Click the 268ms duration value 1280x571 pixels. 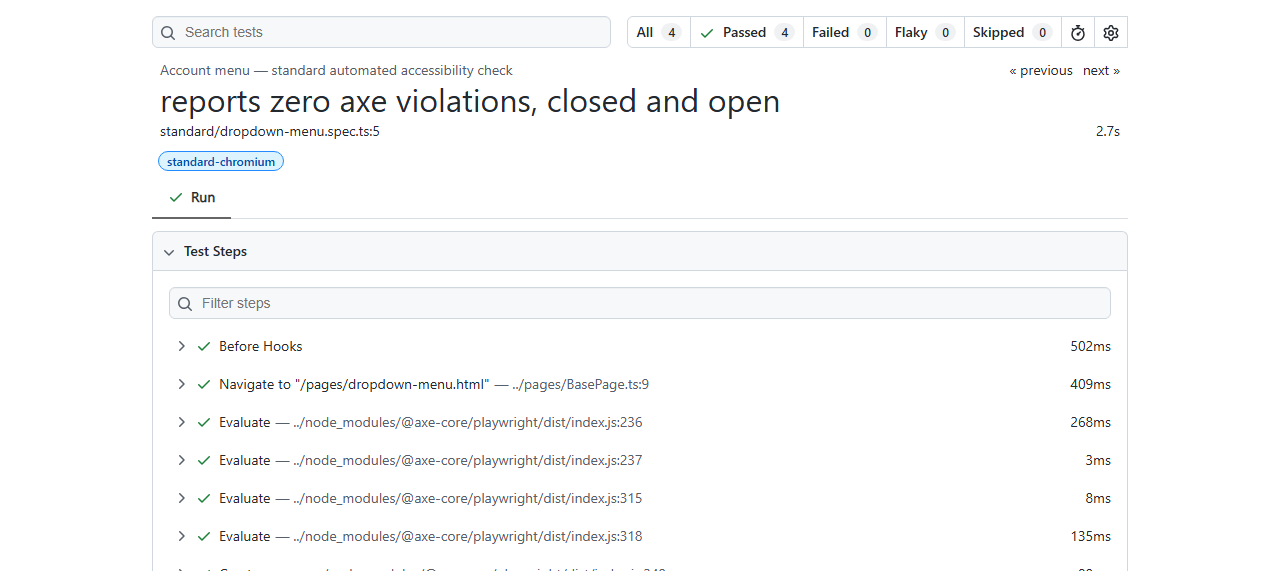click(x=1090, y=422)
